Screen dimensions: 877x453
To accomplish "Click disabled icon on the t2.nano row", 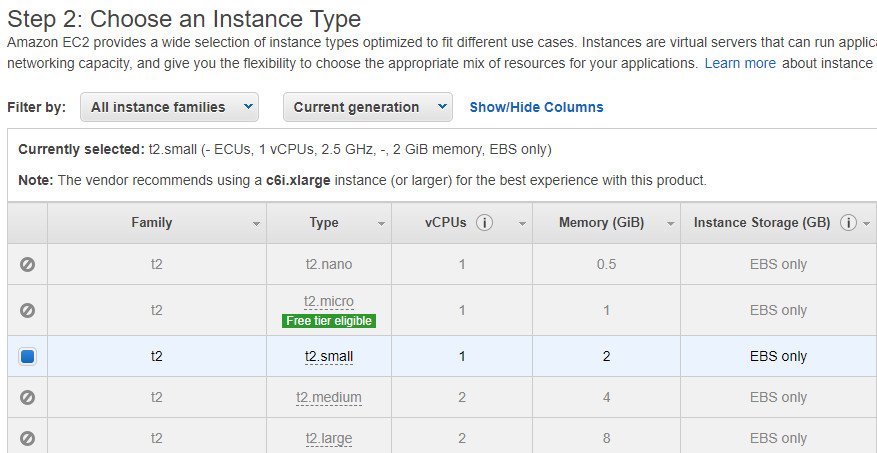I will [x=27, y=264].
